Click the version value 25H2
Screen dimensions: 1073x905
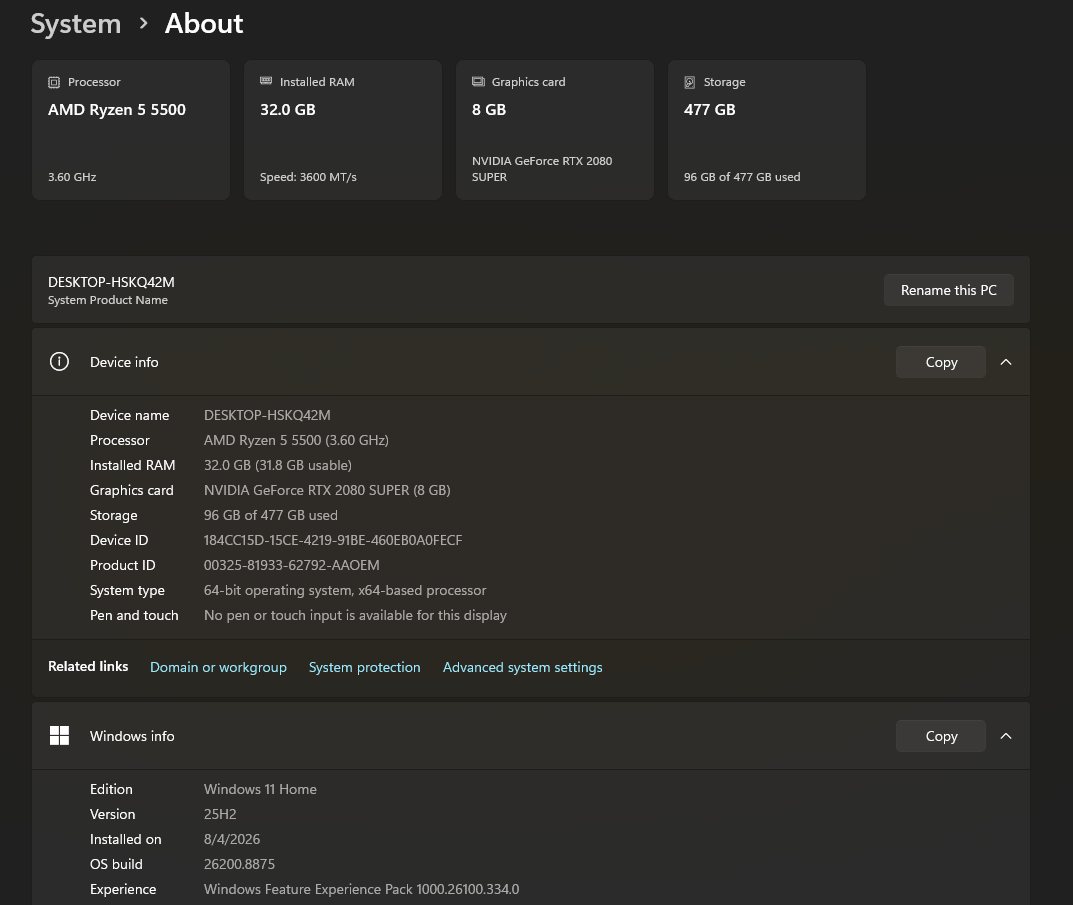click(220, 815)
